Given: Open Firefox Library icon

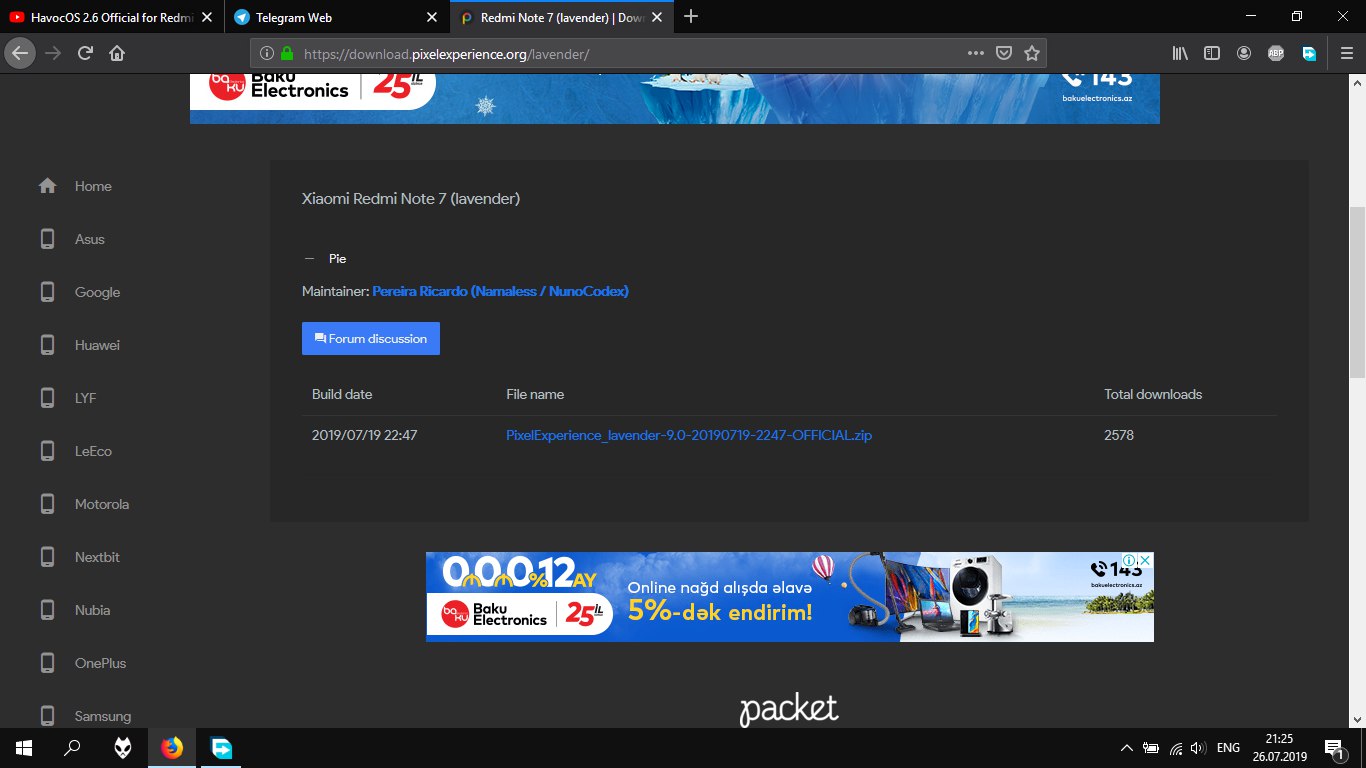Looking at the screenshot, I should coord(1180,53).
